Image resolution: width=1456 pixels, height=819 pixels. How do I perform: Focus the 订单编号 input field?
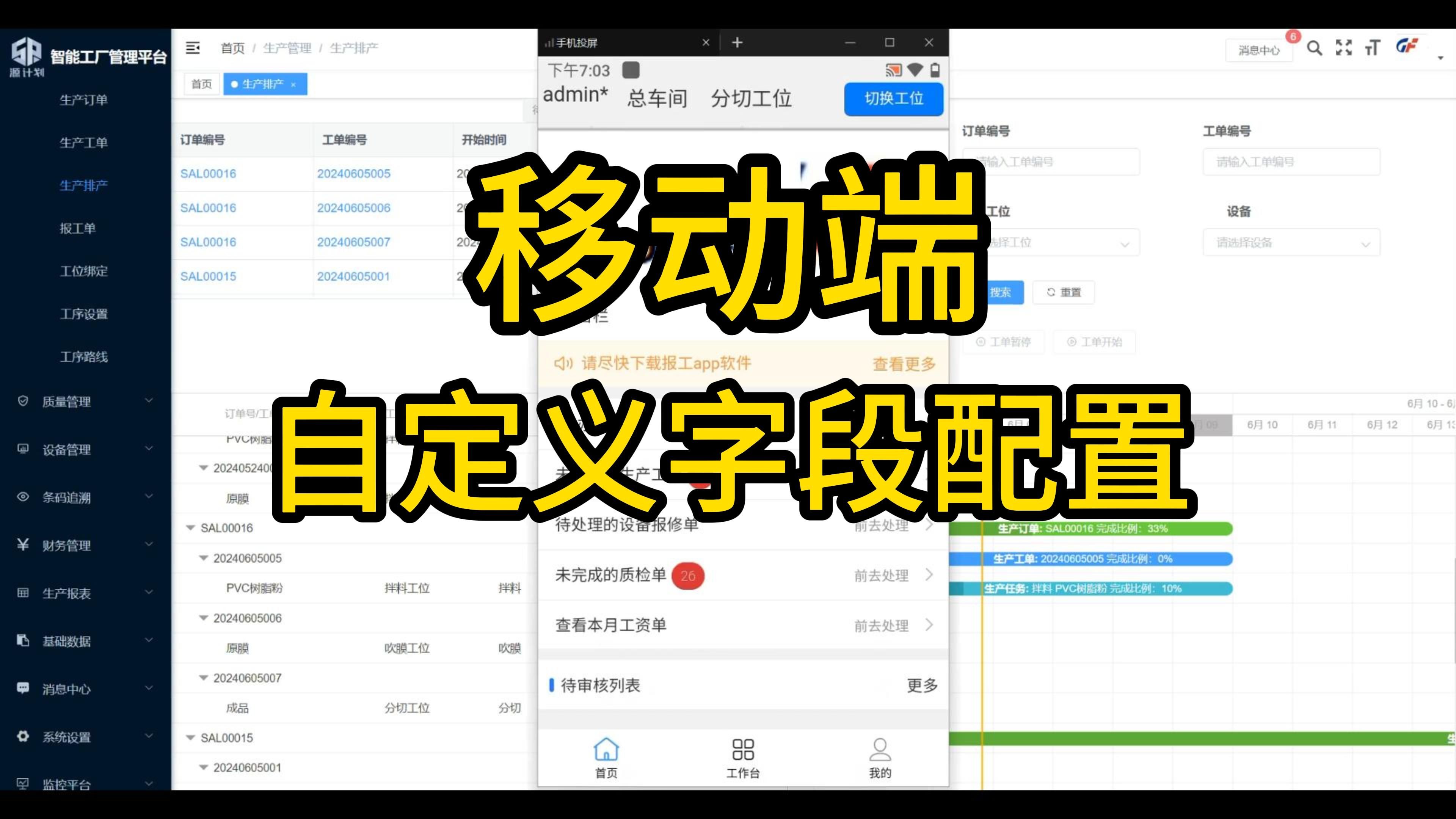pos(1051,162)
